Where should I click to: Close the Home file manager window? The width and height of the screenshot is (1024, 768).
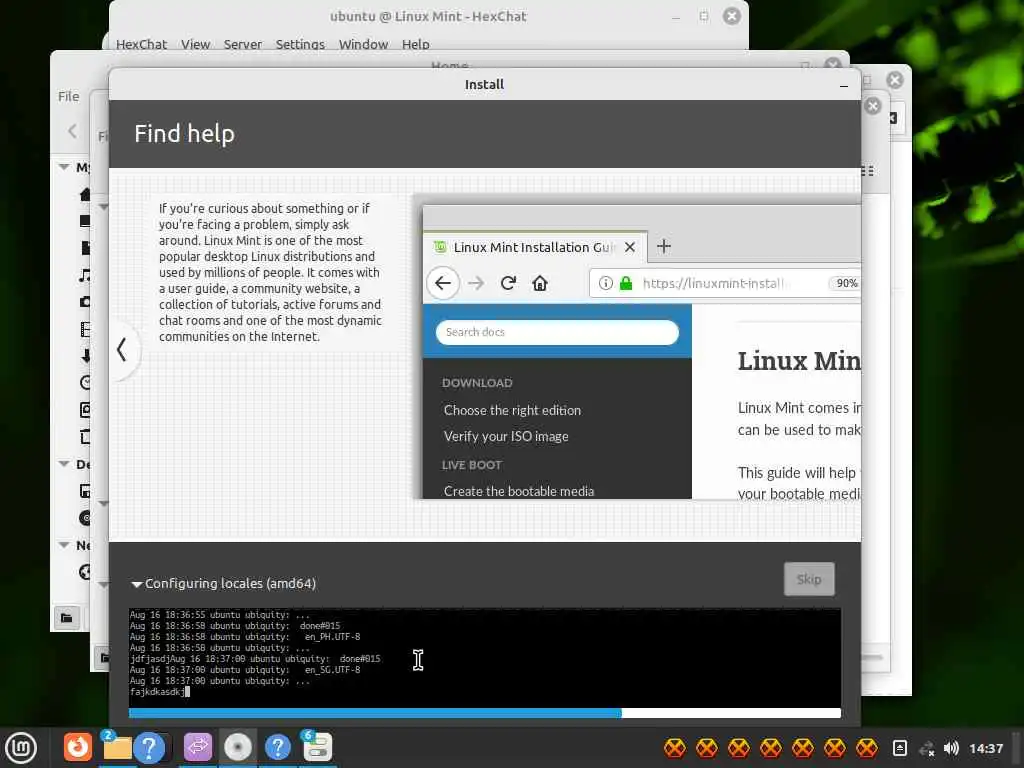pyautogui.click(x=833, y=64)
